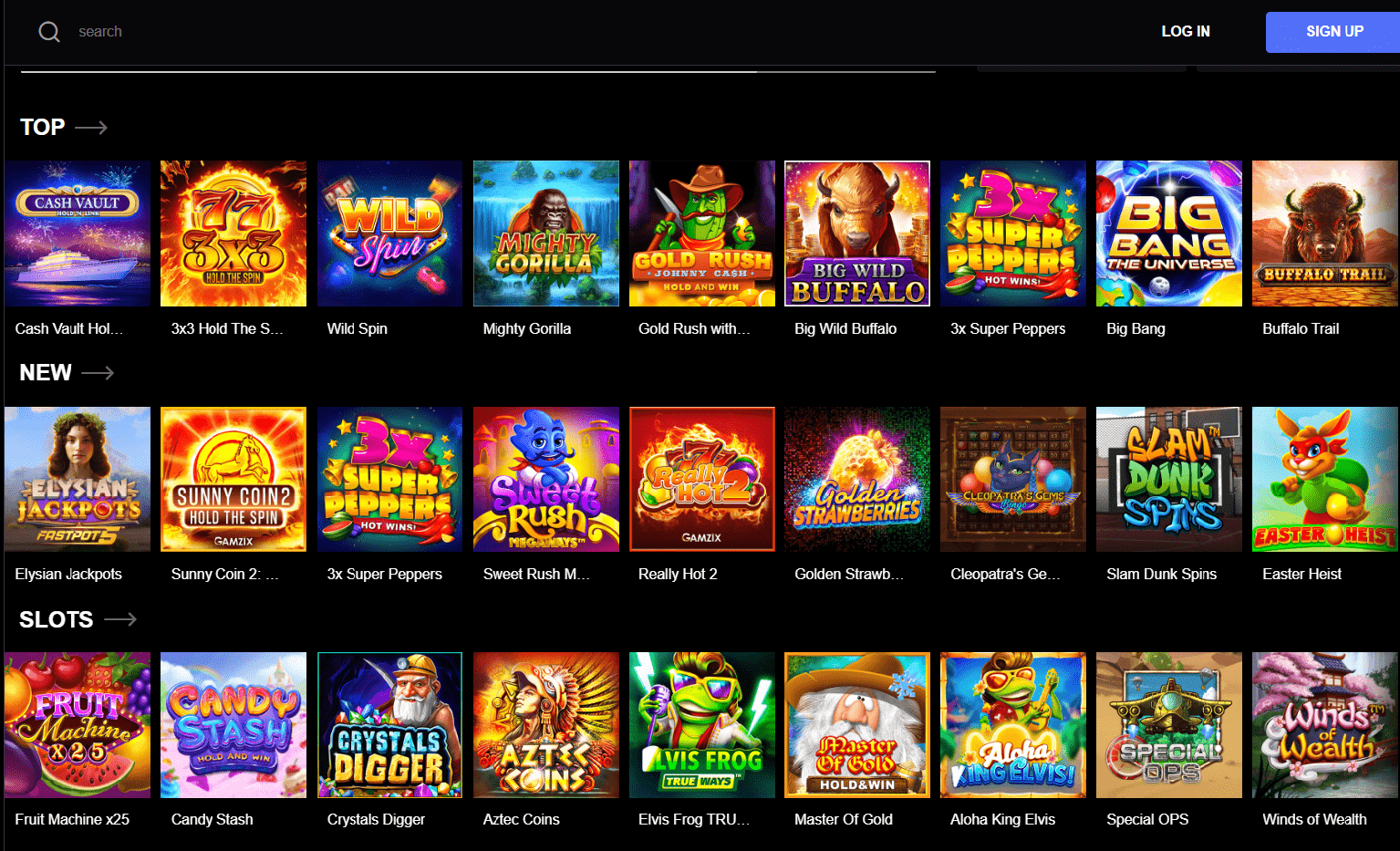1400x851 pixels.
Task: Open the Winds of Wealth game tile
Action: [x=1325, y=725]
